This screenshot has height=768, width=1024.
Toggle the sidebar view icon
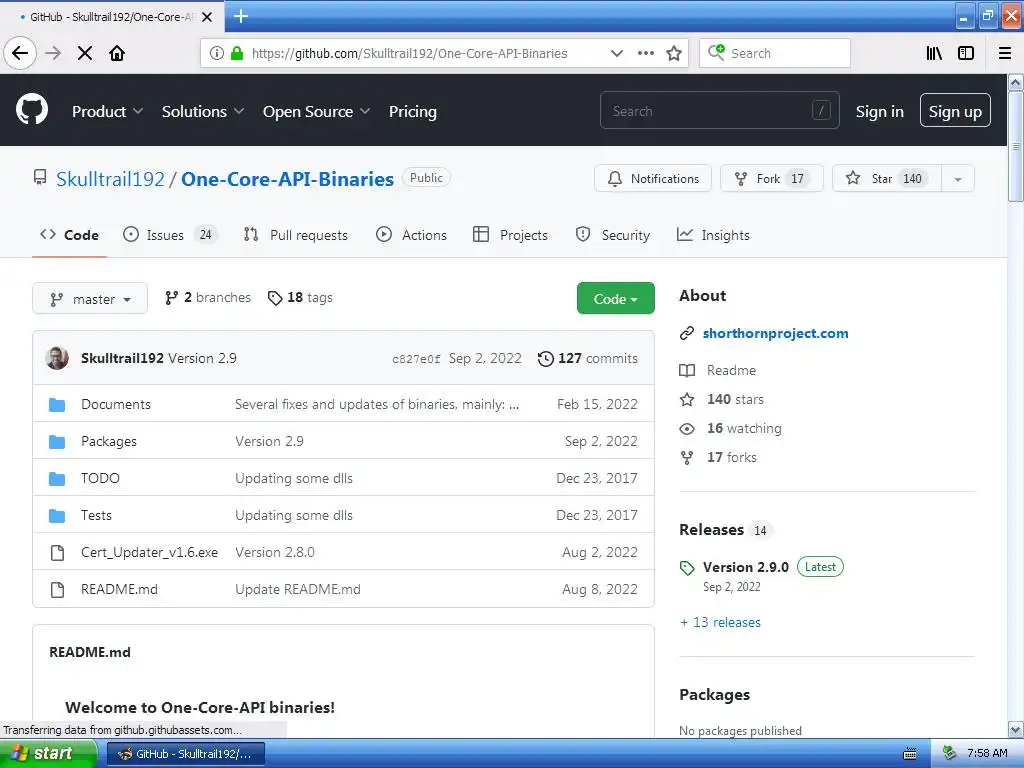pyautogui.click(x=966, y=54)
